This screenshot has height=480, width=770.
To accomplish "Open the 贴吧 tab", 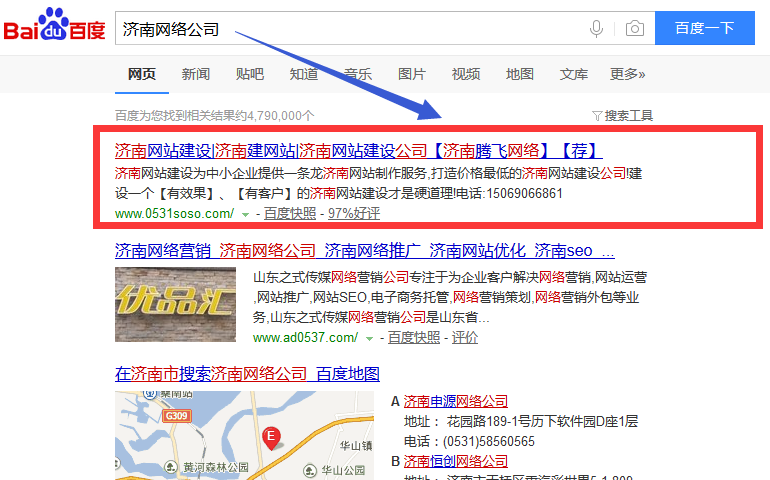I will tap(250, 74).
